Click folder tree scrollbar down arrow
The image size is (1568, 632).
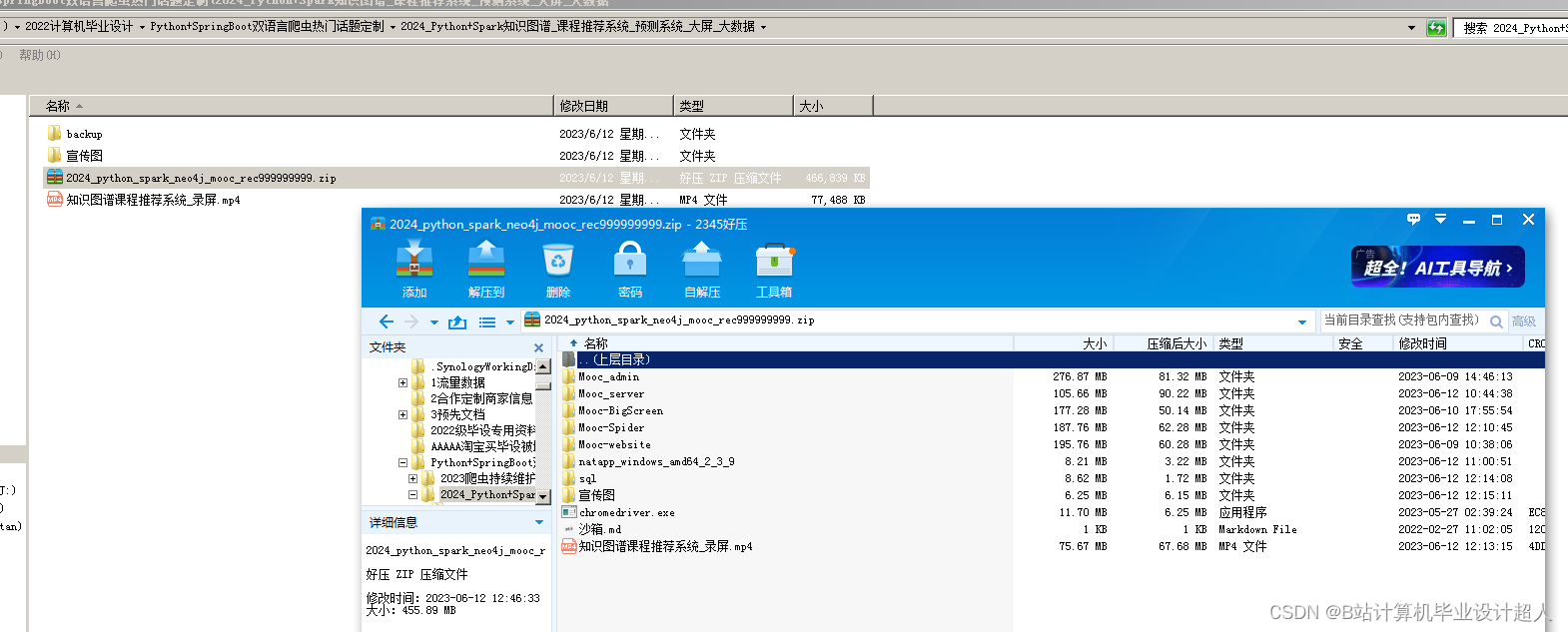coord(543,496)
